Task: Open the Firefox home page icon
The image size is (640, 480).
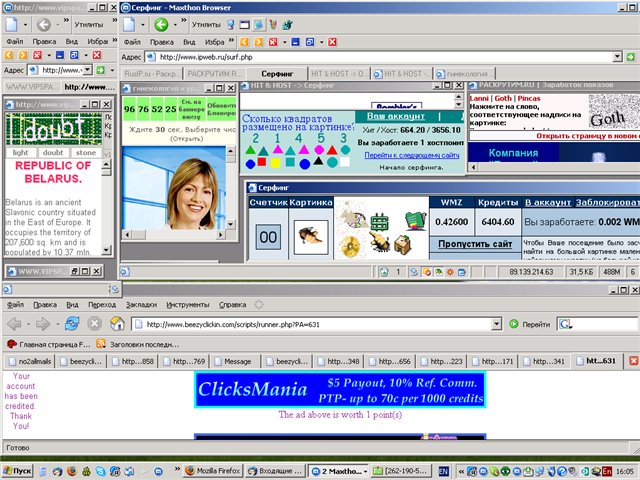Action: 118,324
